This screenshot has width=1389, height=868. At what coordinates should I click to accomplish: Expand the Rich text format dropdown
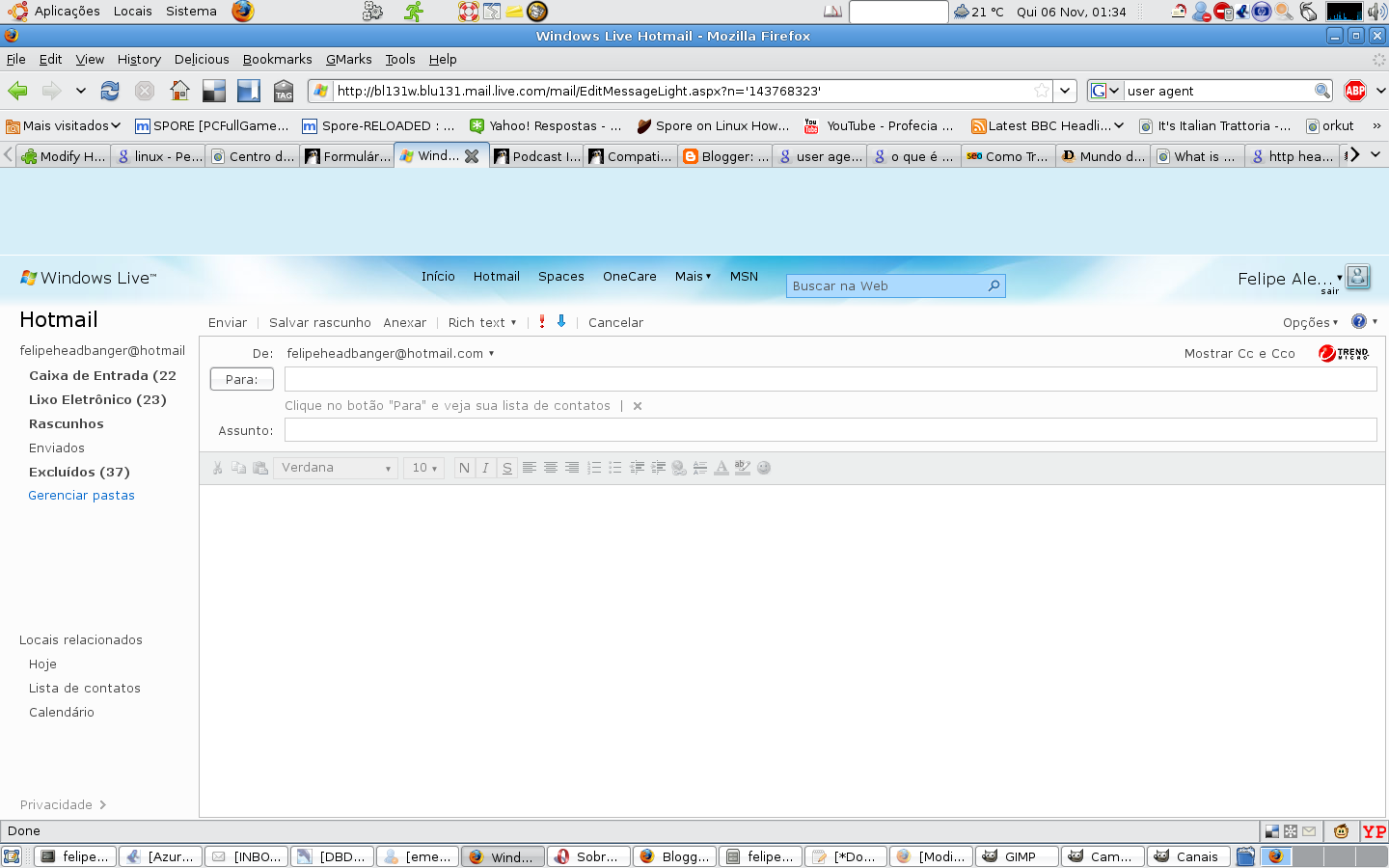pyautogui.click(x=482, y=322)
